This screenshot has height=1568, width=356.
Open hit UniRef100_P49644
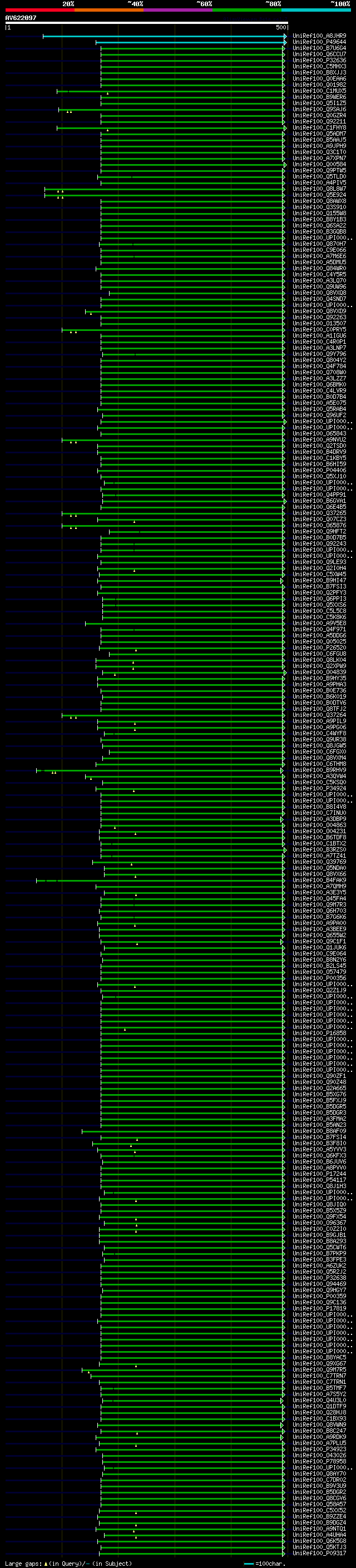(319, 42)
